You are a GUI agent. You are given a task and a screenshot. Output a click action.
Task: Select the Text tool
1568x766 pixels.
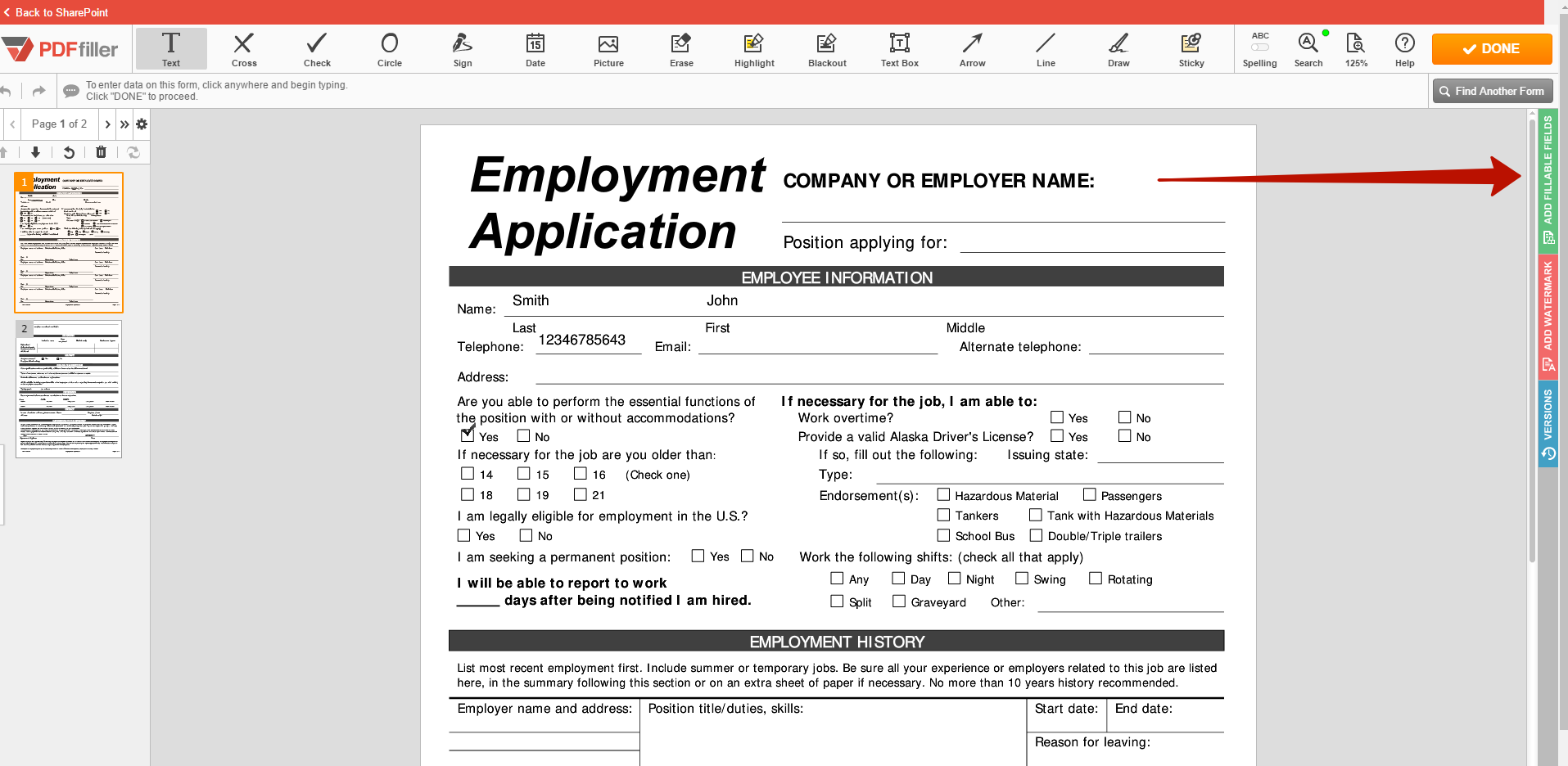171,48
